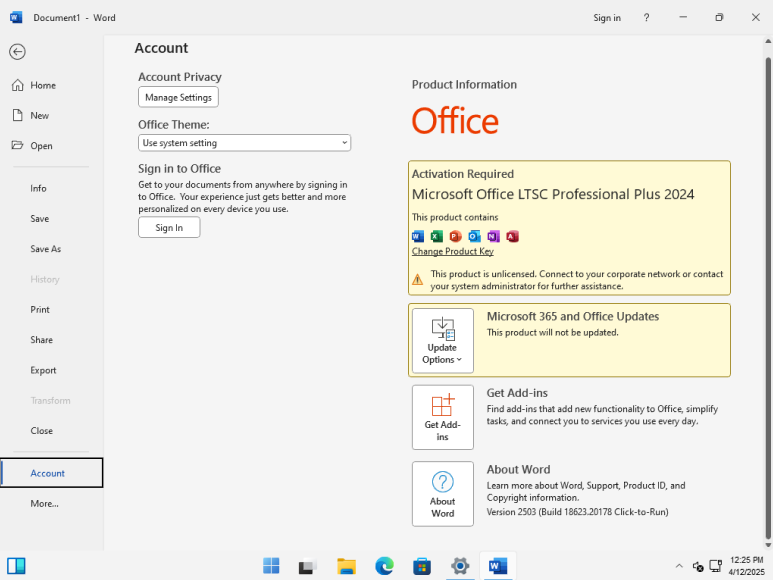Open Microsoft Store from the taskbar
This screenshot has width=773, height=580.
(422, 566)
